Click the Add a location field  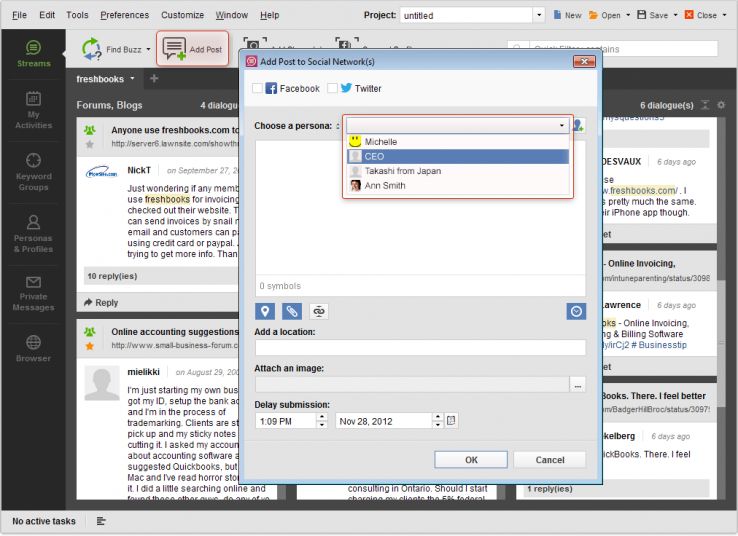tap(420, 348)
